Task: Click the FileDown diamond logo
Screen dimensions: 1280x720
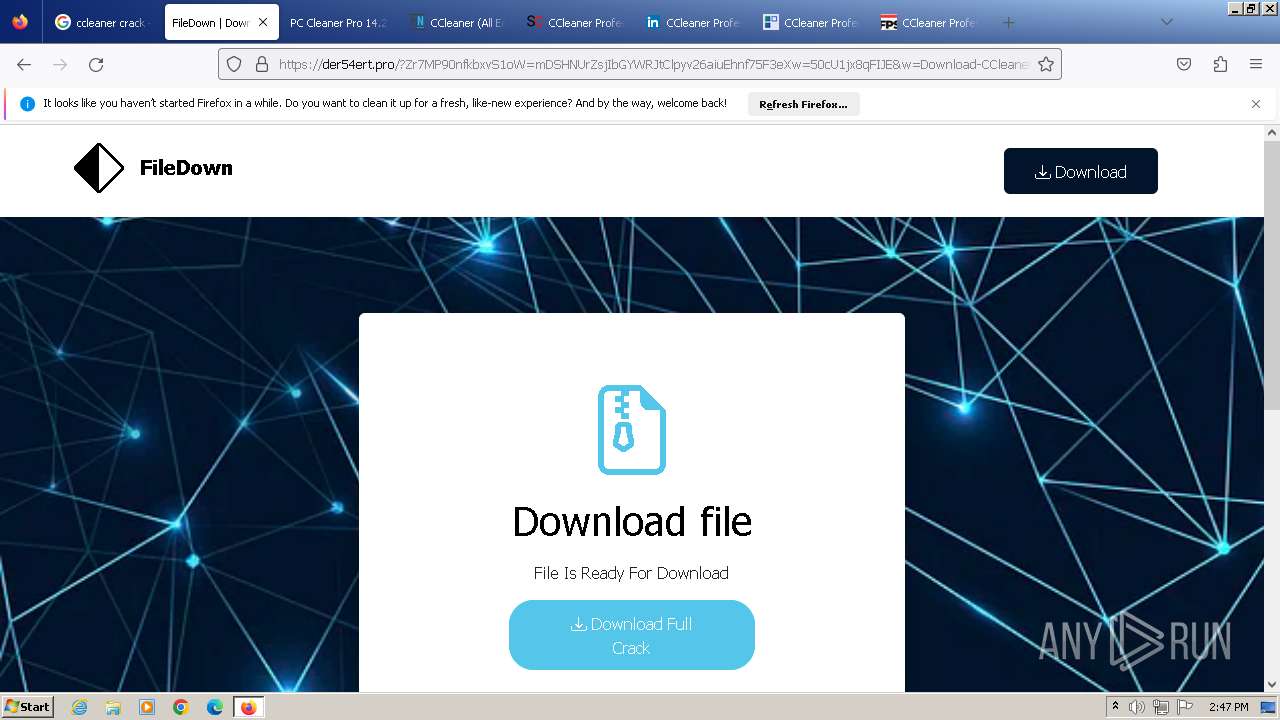Action: [x=99, y=168]
